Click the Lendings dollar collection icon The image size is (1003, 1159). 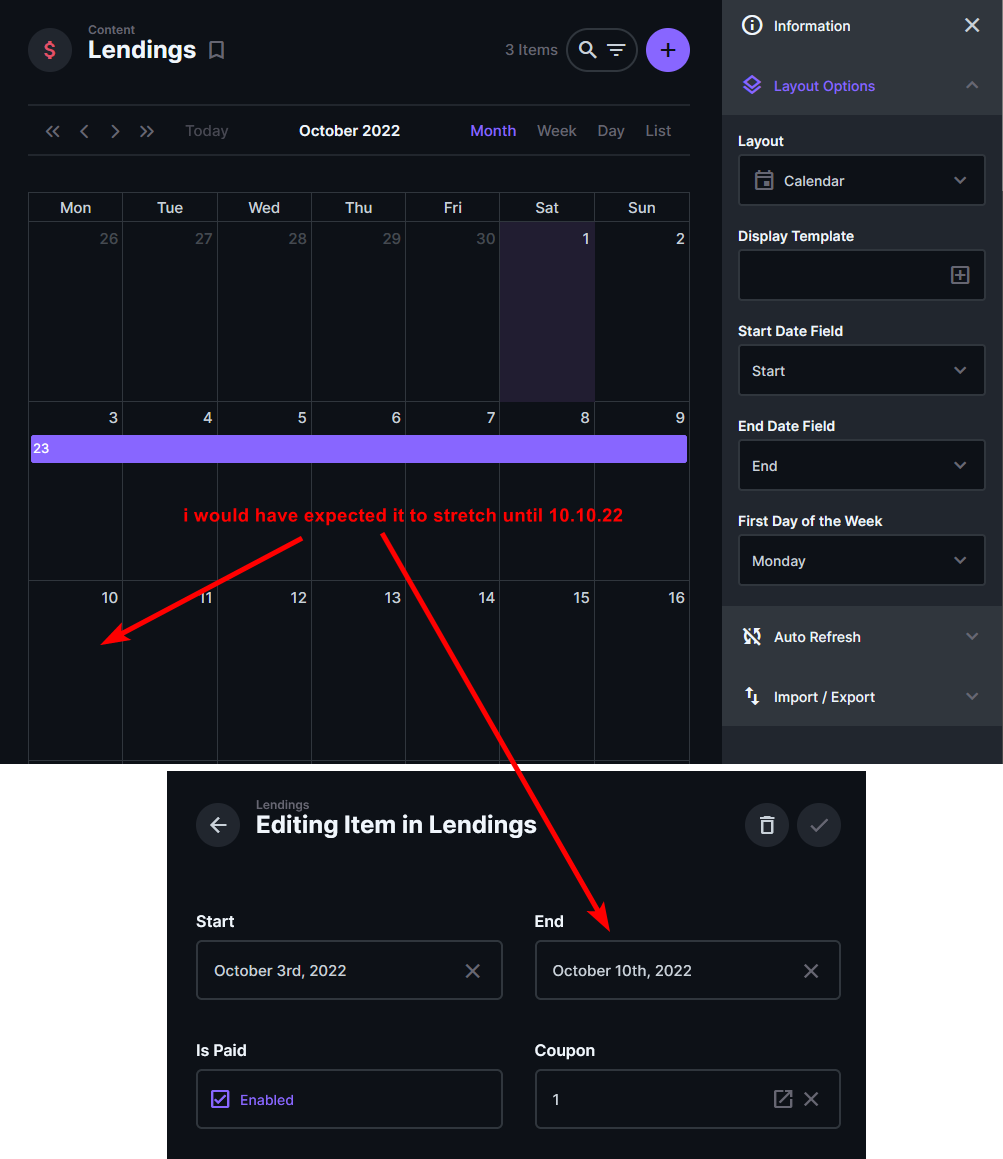point(49,49)
